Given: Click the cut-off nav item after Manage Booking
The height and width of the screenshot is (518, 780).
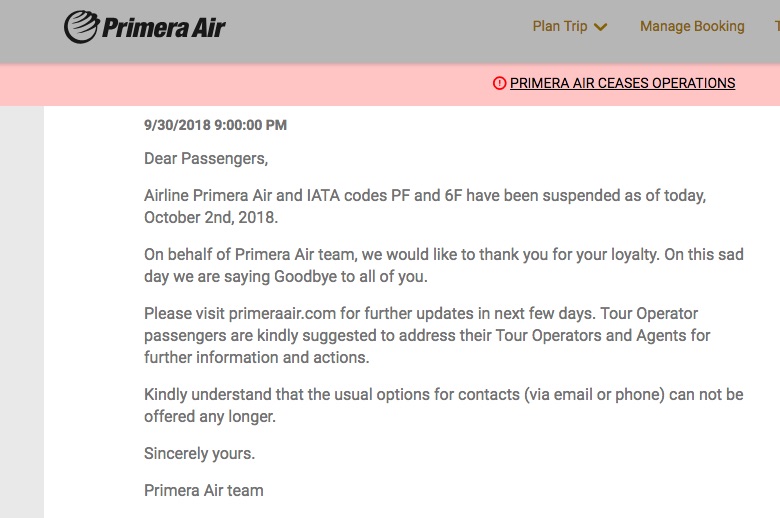Looking at the screenshot, I should [x=776, y=26].
